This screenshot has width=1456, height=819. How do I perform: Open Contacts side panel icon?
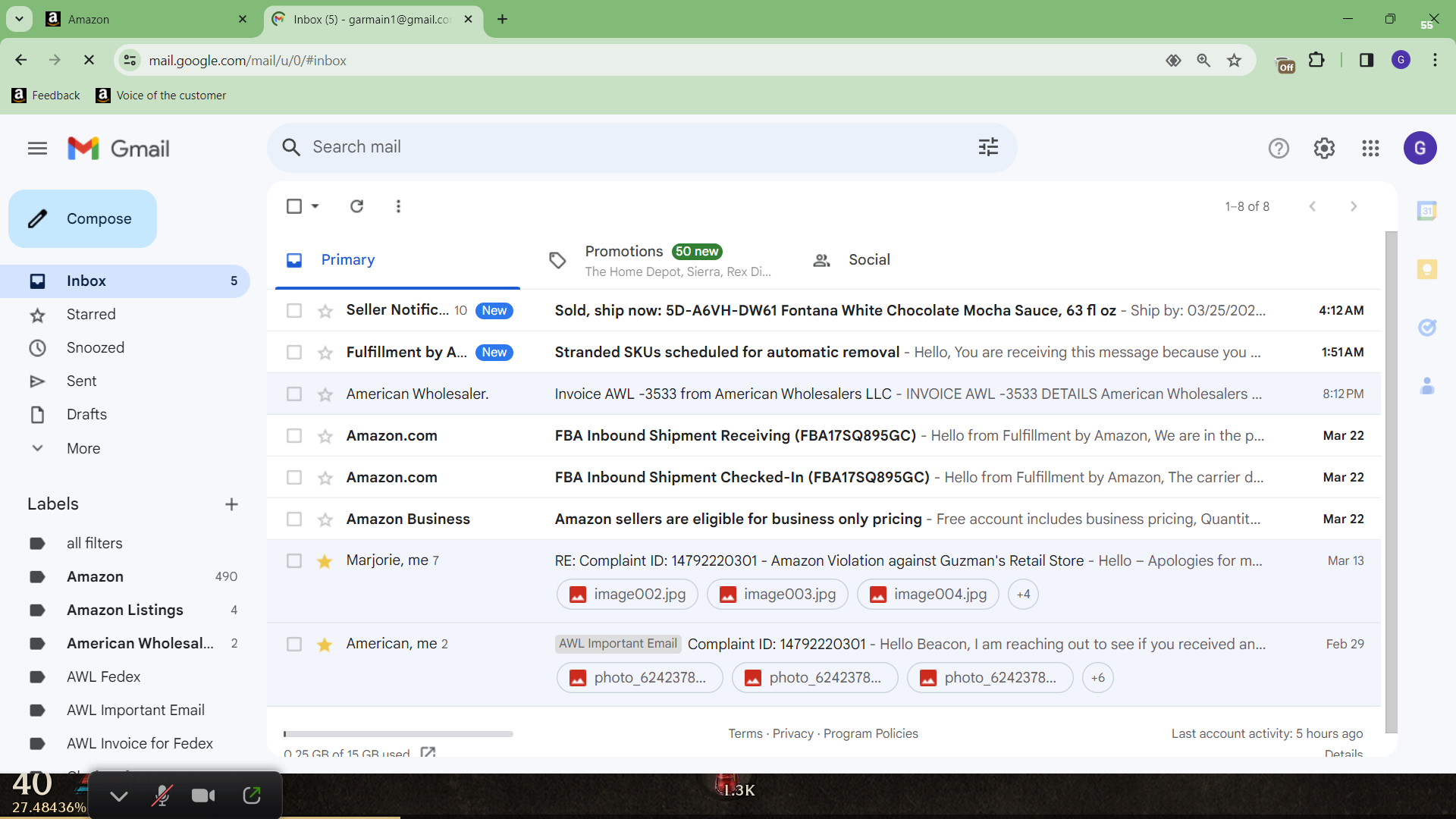(x=1426, y=386)
